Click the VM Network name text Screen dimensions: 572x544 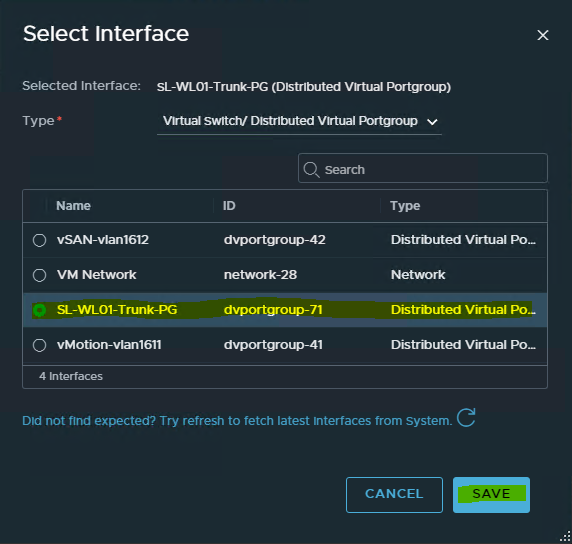coord(96,275)
